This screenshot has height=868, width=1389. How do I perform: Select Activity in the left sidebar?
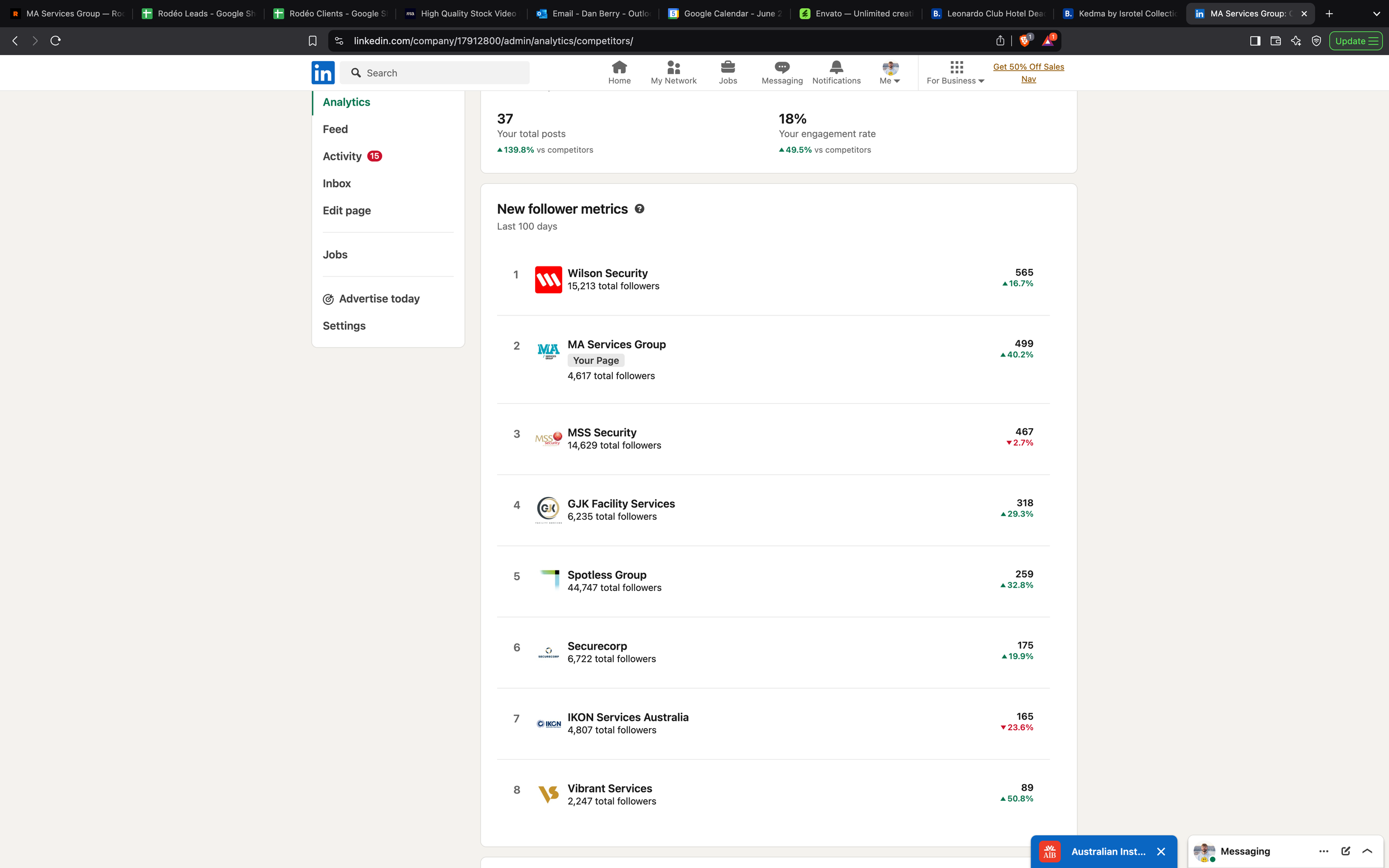coord(342,156)
